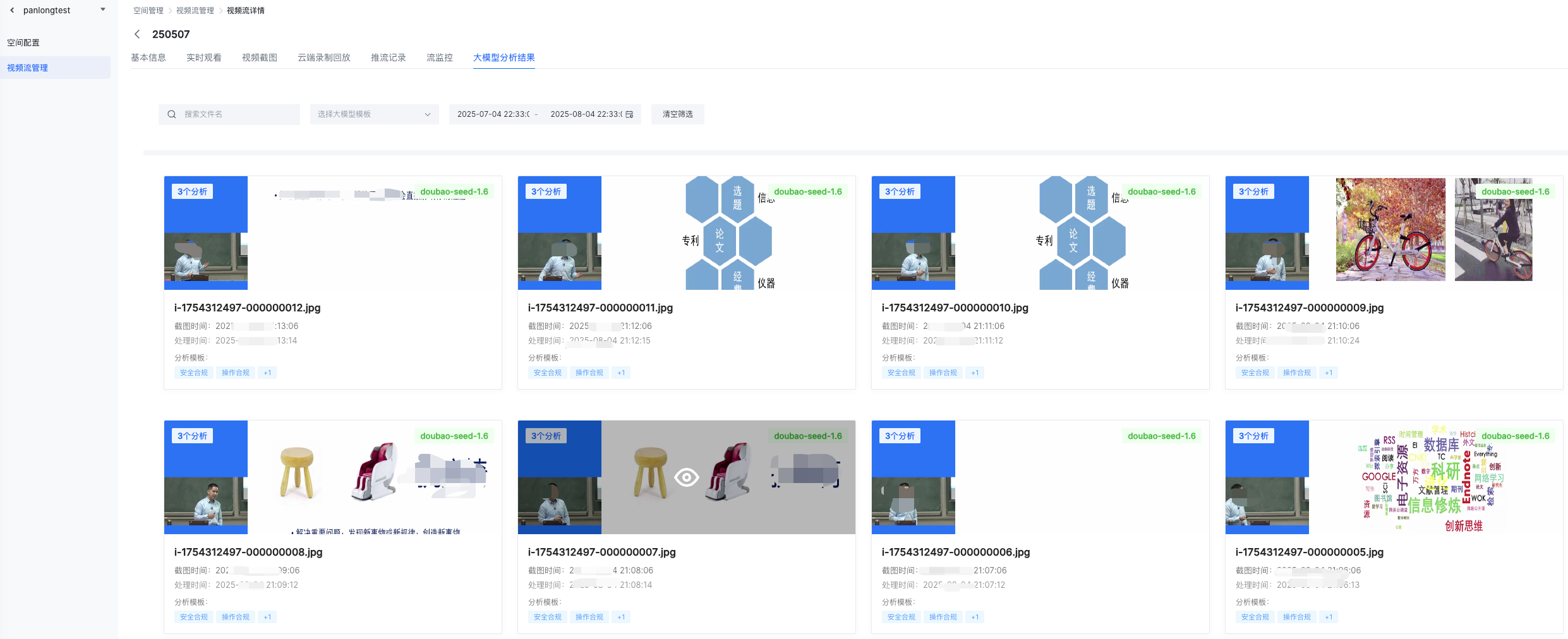Screen dimensions: 1568x639
Task: Select the 流监控 tab
Action: (x=439, y=57)
